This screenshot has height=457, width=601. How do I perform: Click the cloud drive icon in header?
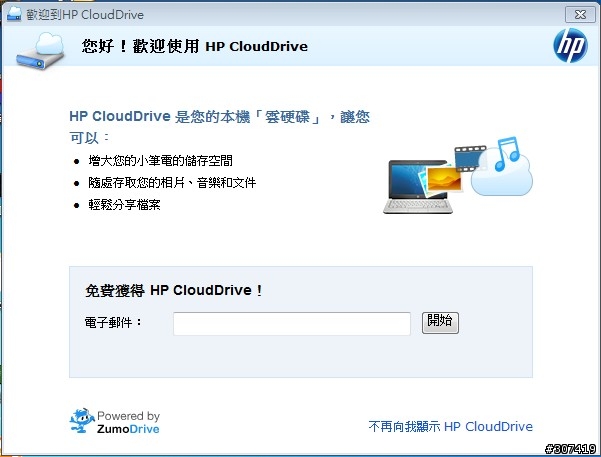[x=40, y=51]
